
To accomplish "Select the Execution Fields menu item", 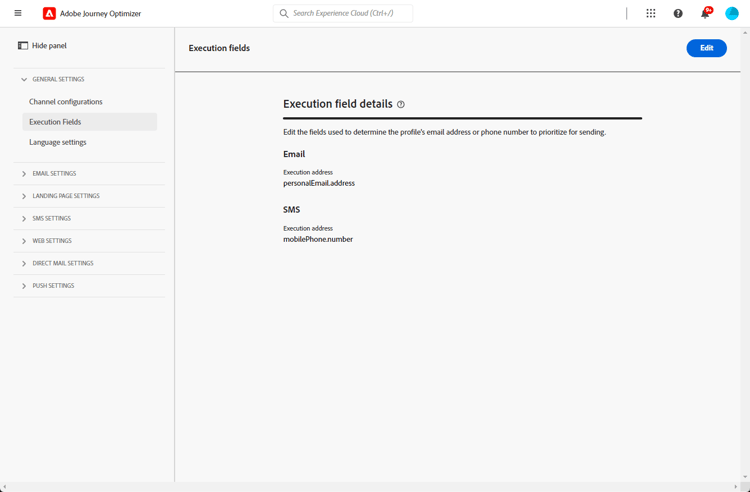I will coord(56,122).
